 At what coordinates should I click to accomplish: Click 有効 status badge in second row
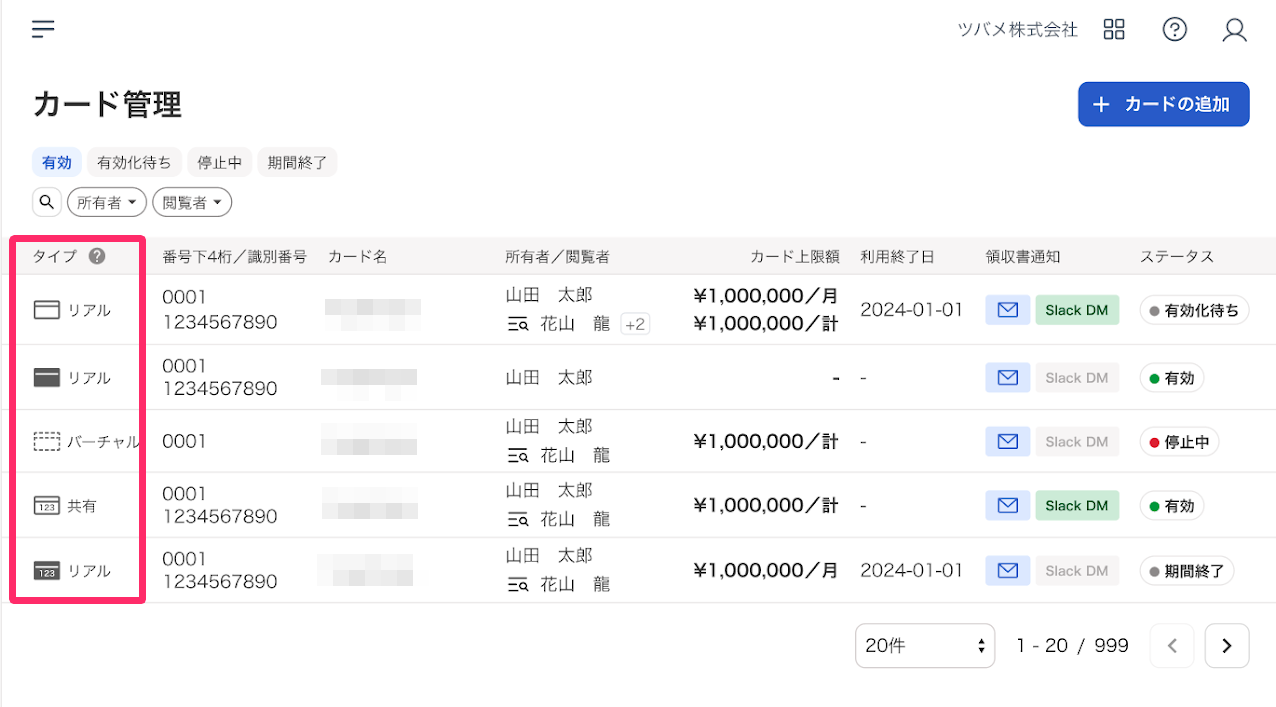click(x=1172, y=378)
